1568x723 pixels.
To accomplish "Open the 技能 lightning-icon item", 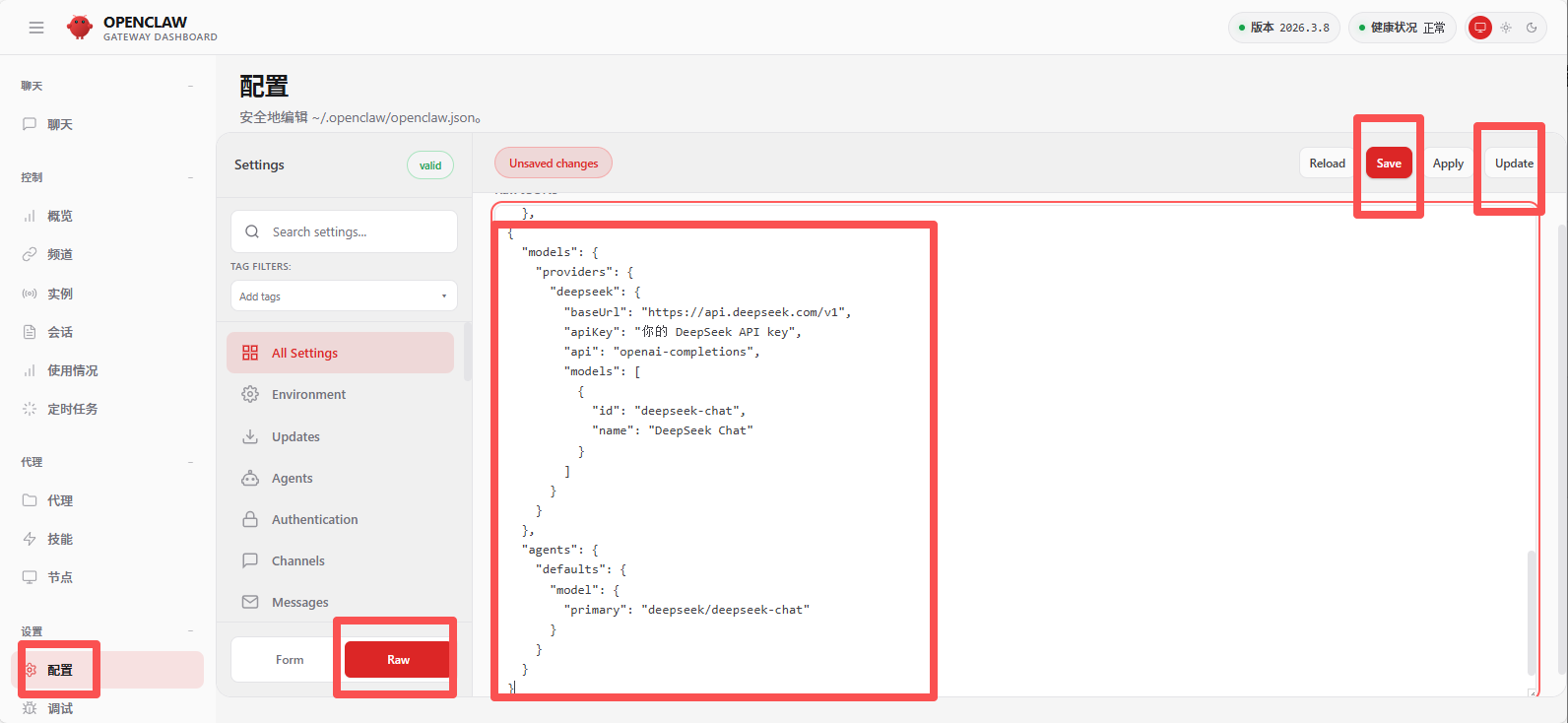I will coord(107,539).
